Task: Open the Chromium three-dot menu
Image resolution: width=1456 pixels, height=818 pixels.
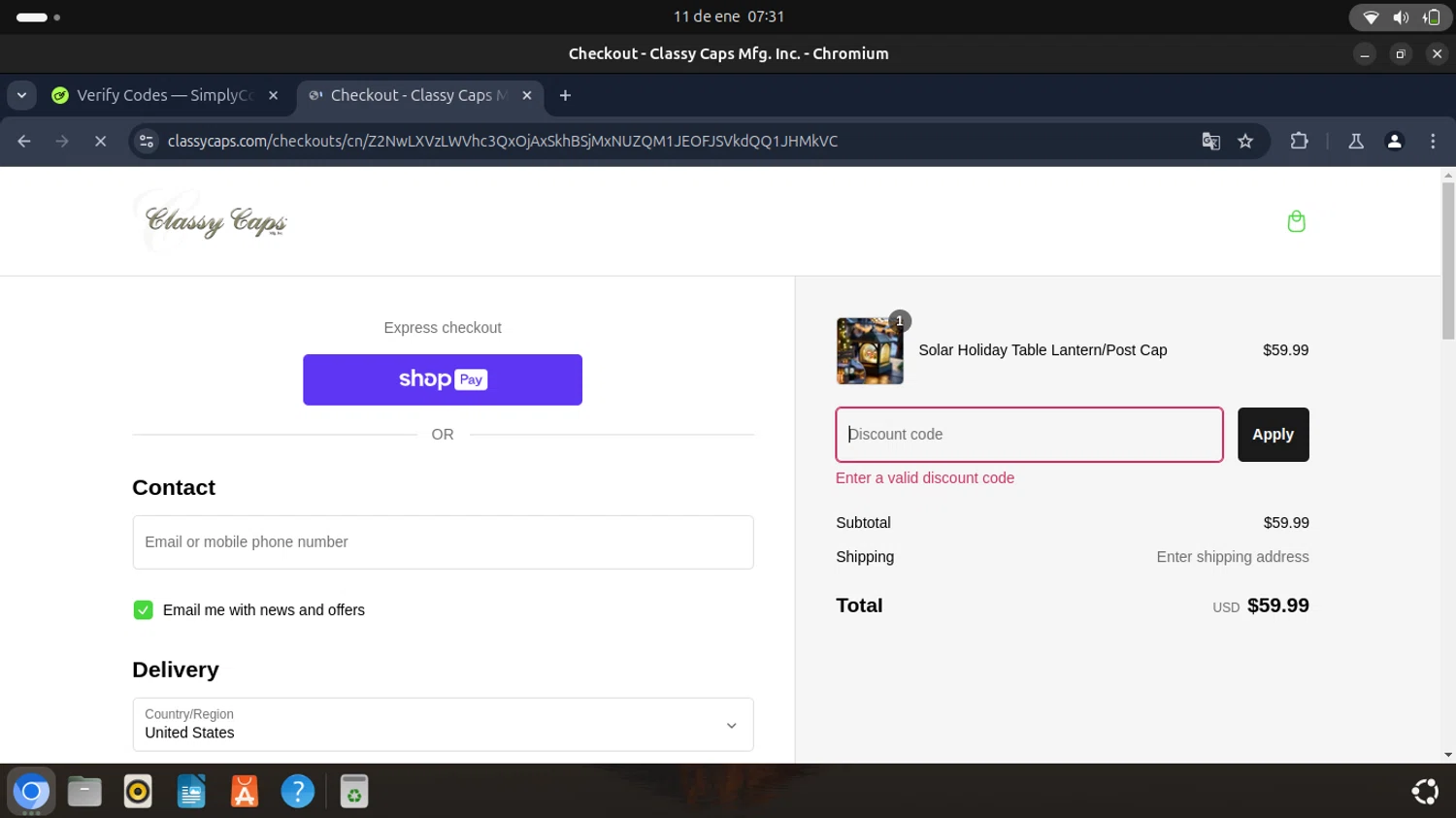Action: point(1433,142)
